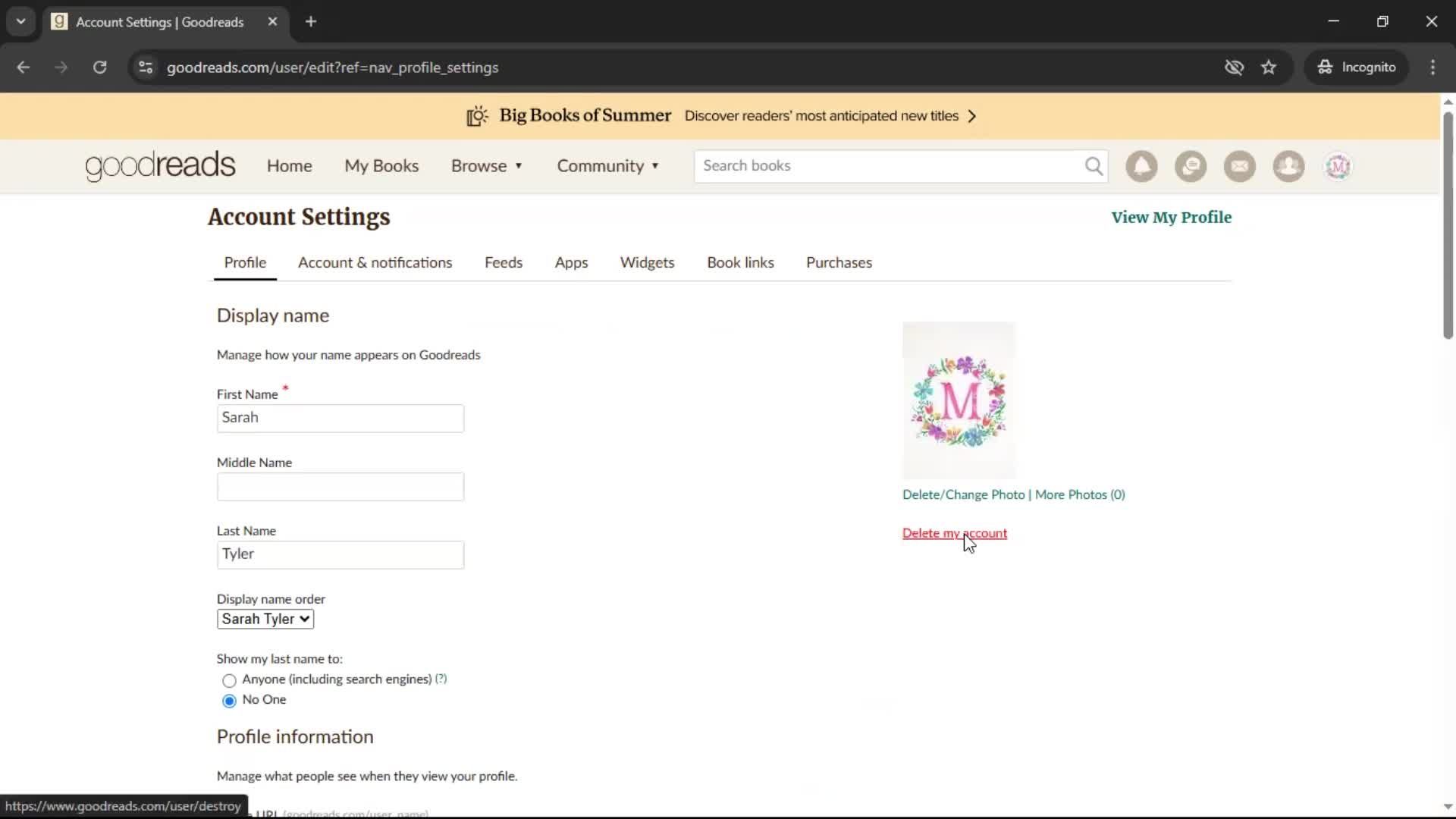Screen dimensions: 1456x819
Task: Switch to the Purchases tab
Action: [x=839, y=262]
